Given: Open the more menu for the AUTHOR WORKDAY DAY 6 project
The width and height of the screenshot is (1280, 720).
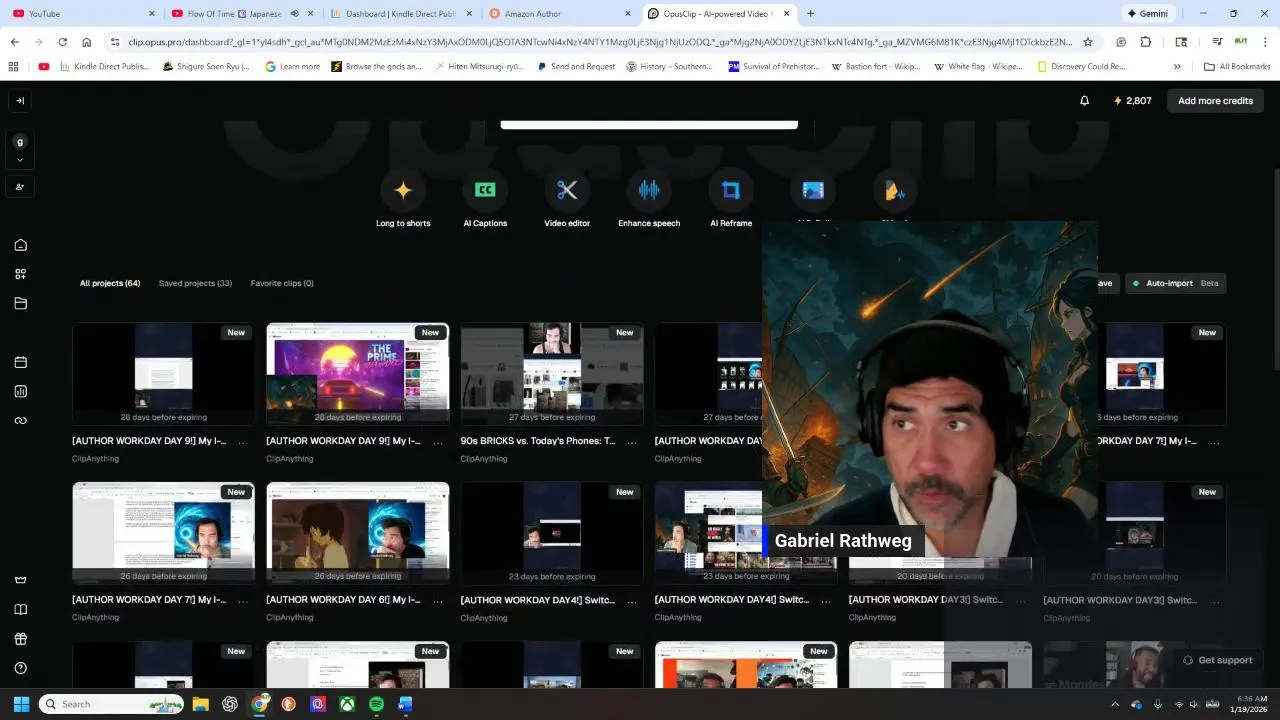Looking at the screenshot, I should tap(437, 600).
